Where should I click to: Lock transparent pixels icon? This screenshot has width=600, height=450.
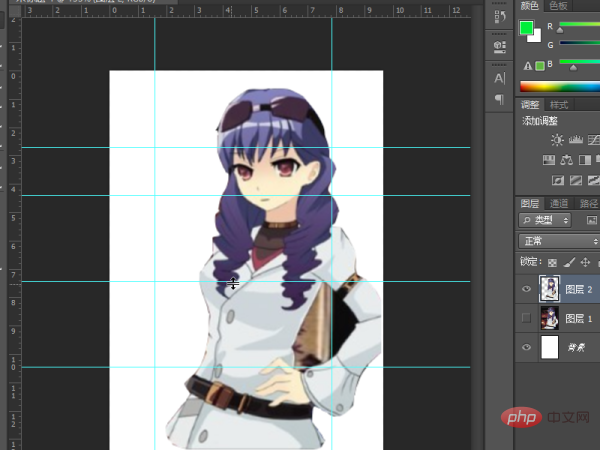[552, 262]
